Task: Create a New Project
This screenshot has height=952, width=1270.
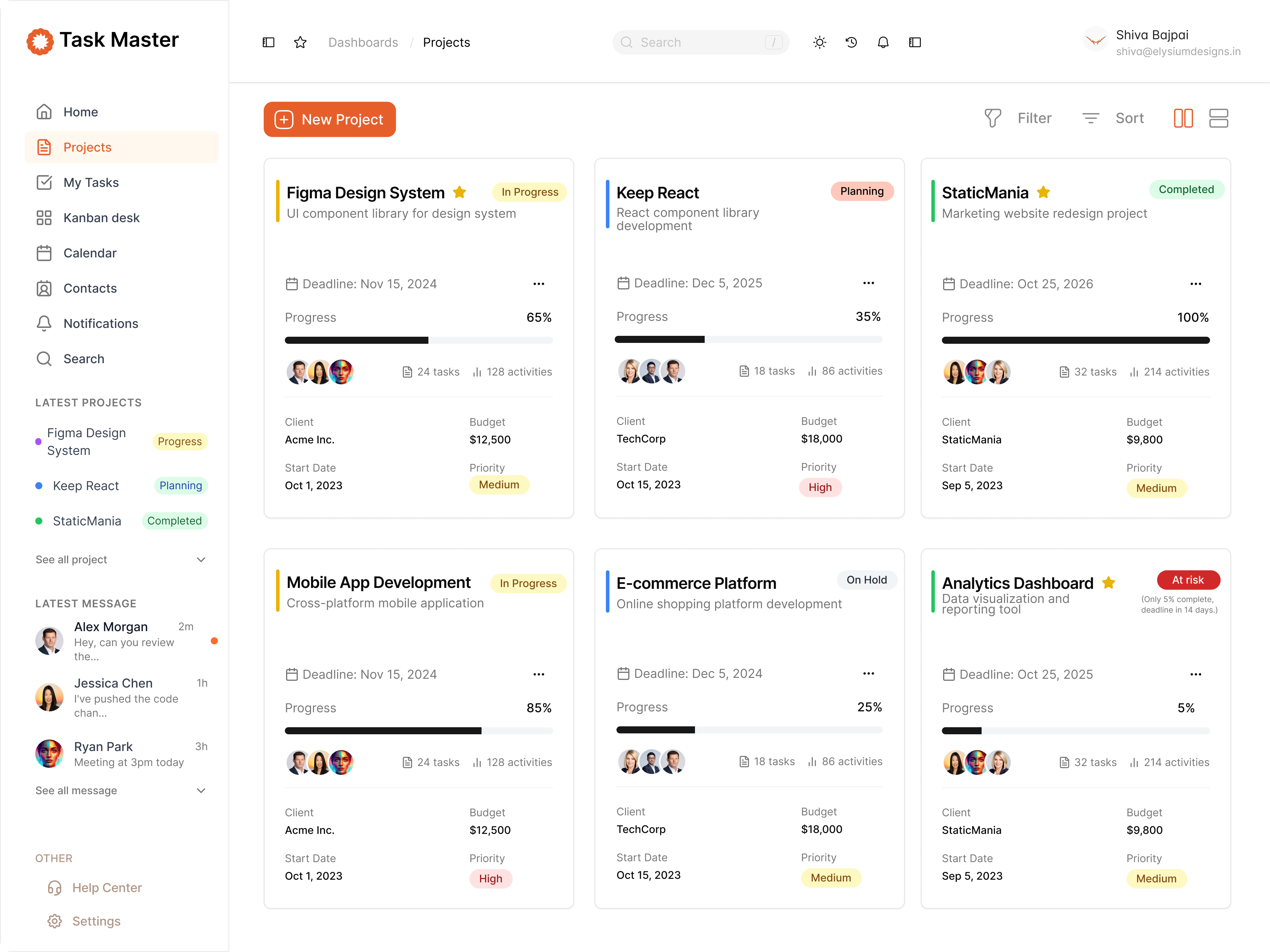Action: pyautogui.click(x=330, y=119)
